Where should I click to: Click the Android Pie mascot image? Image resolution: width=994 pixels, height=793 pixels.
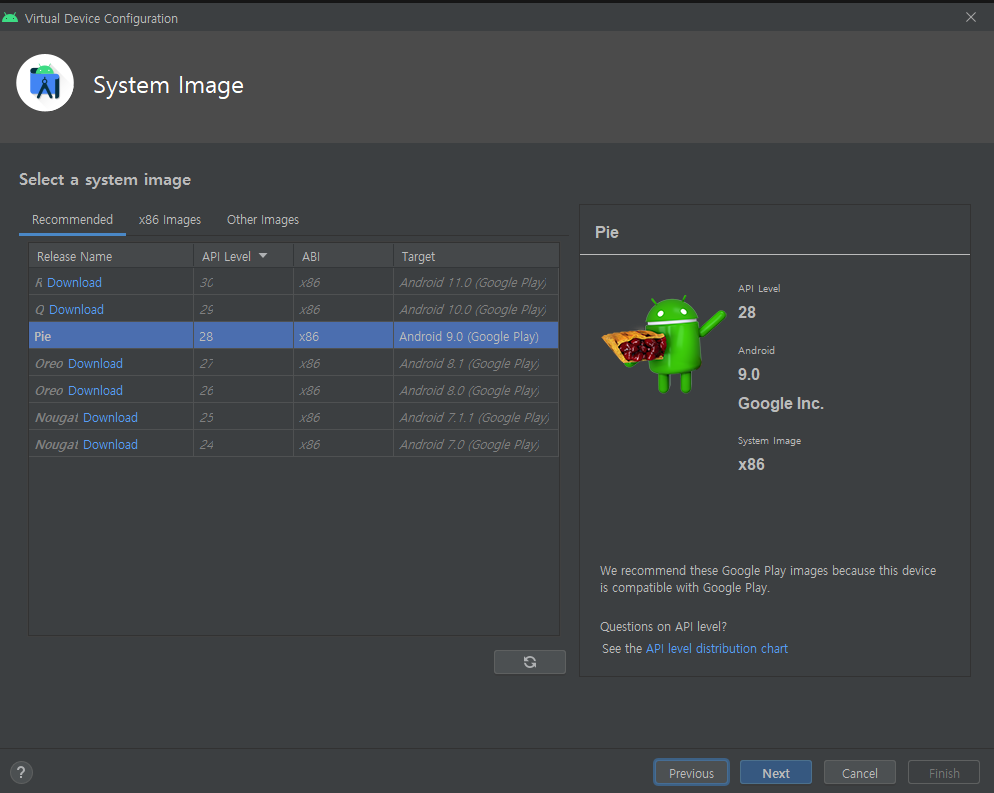663,343
